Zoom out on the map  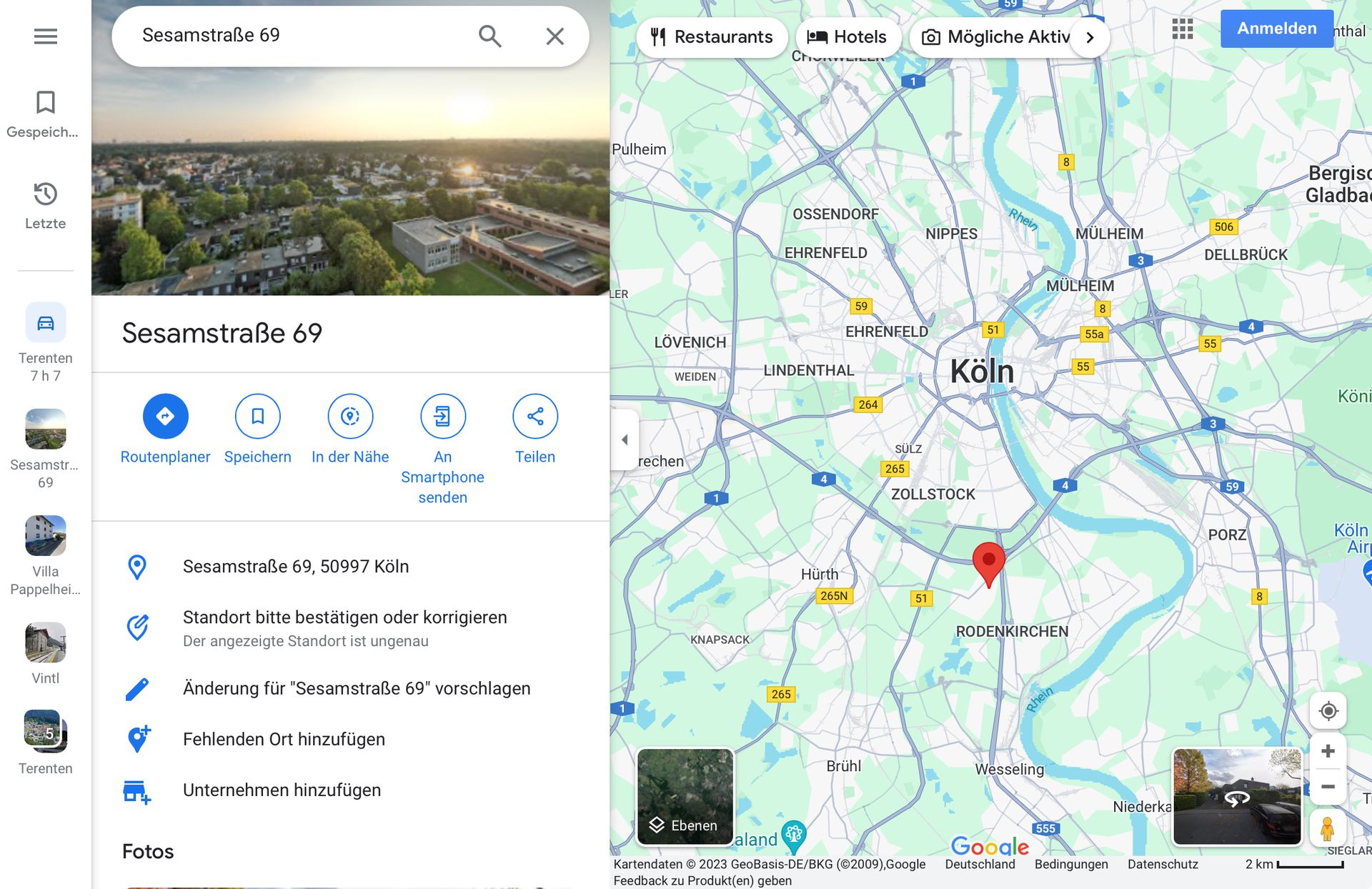1328,787
